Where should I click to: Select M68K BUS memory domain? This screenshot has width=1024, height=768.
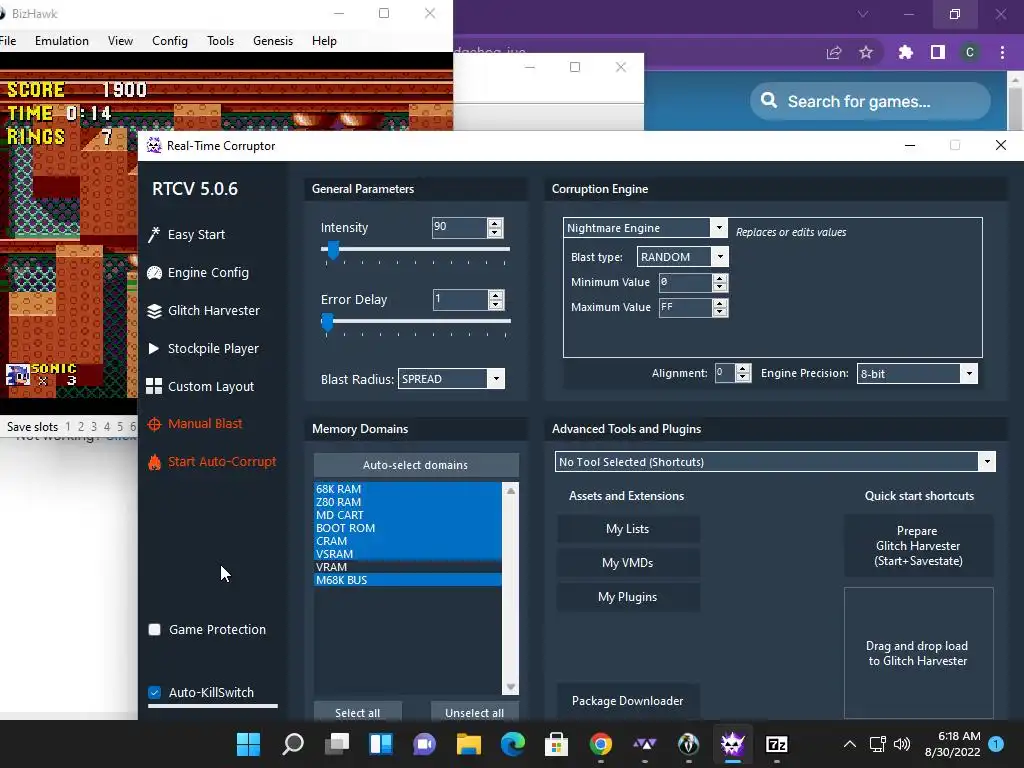[408, 580]
